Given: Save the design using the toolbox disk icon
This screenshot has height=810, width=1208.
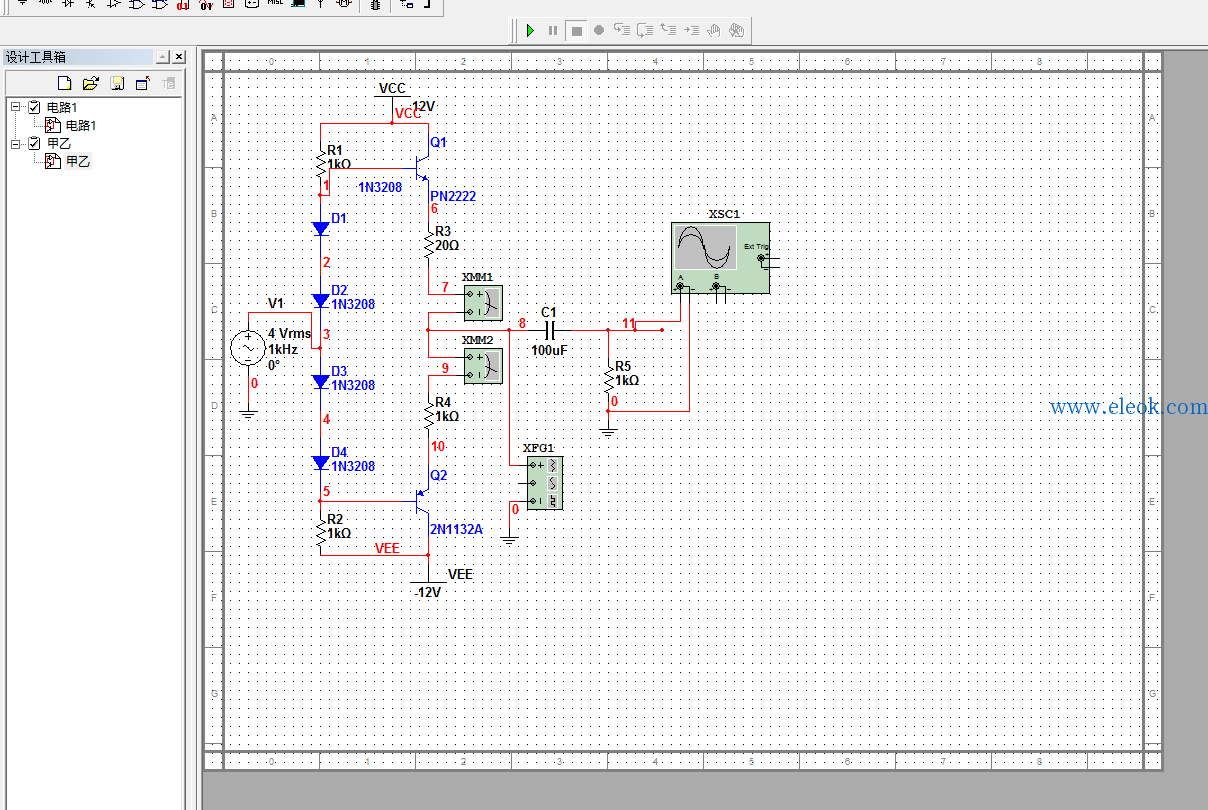Looking at the screenshot, I should tap(117, 83).
